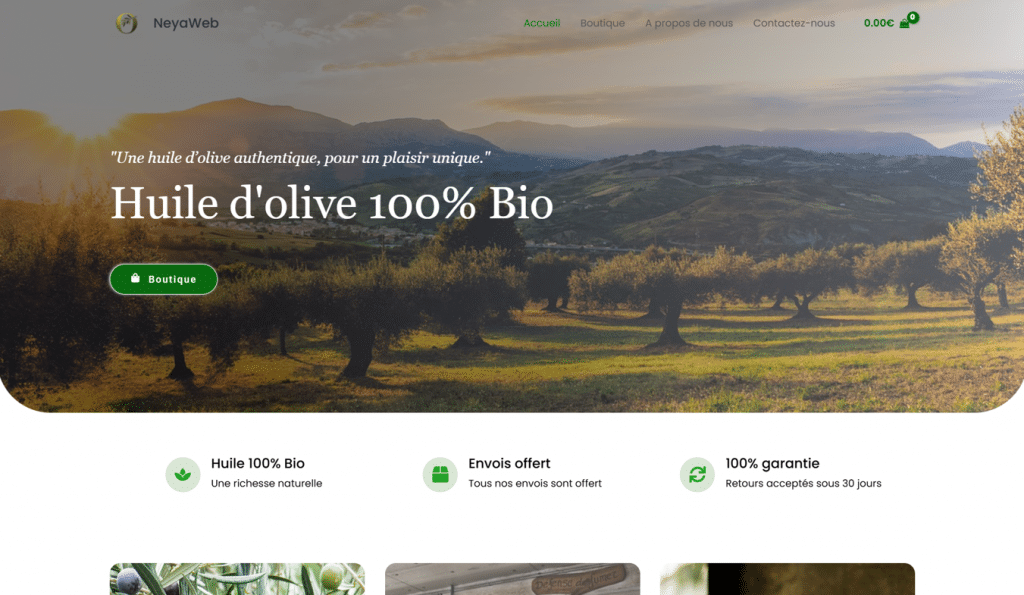Viewport: 1024px width, 595px height.
Task: Click the refresh arrows icon beside 100% garantie
Action: coord(697,474)
